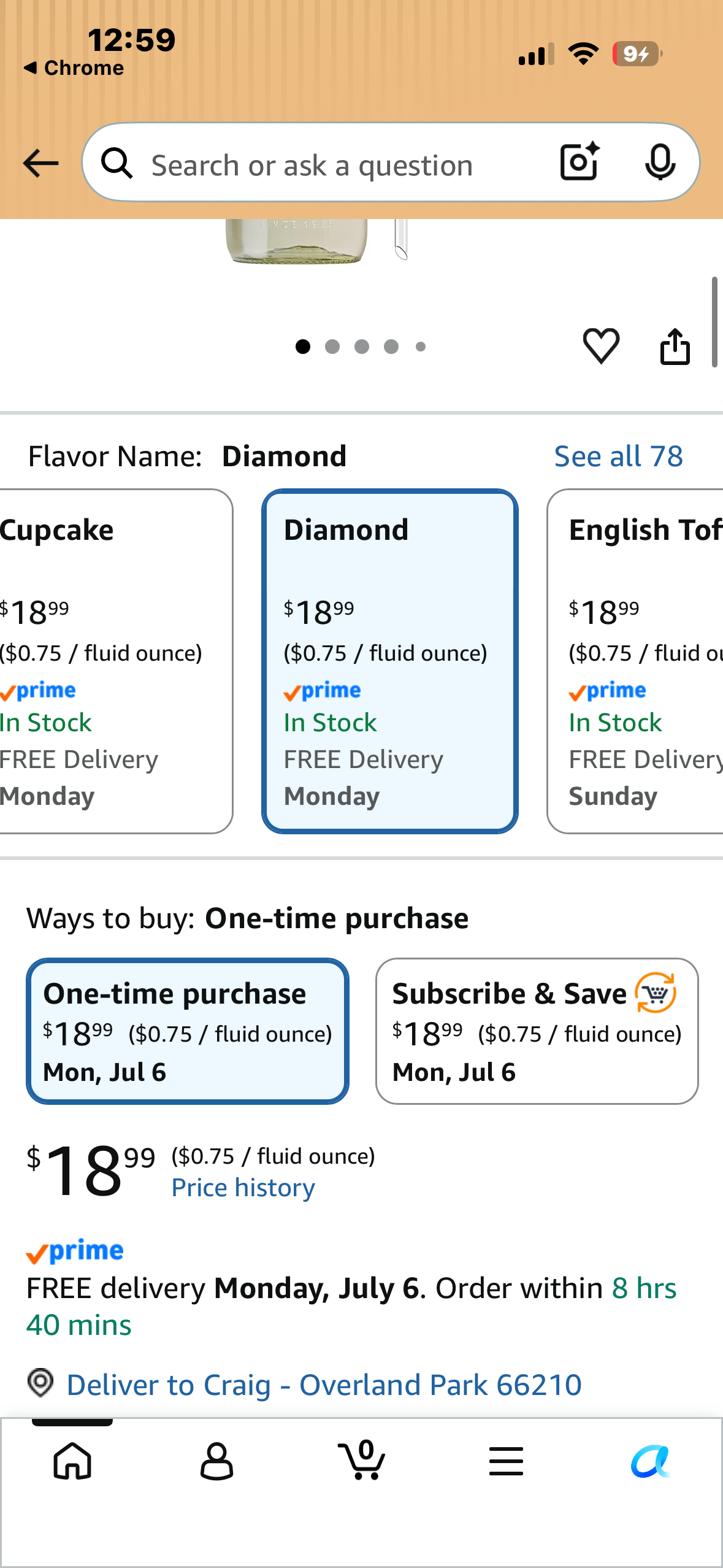Tap the back arrow icon
The image size is (723, 1568).
tap(40, 163)
